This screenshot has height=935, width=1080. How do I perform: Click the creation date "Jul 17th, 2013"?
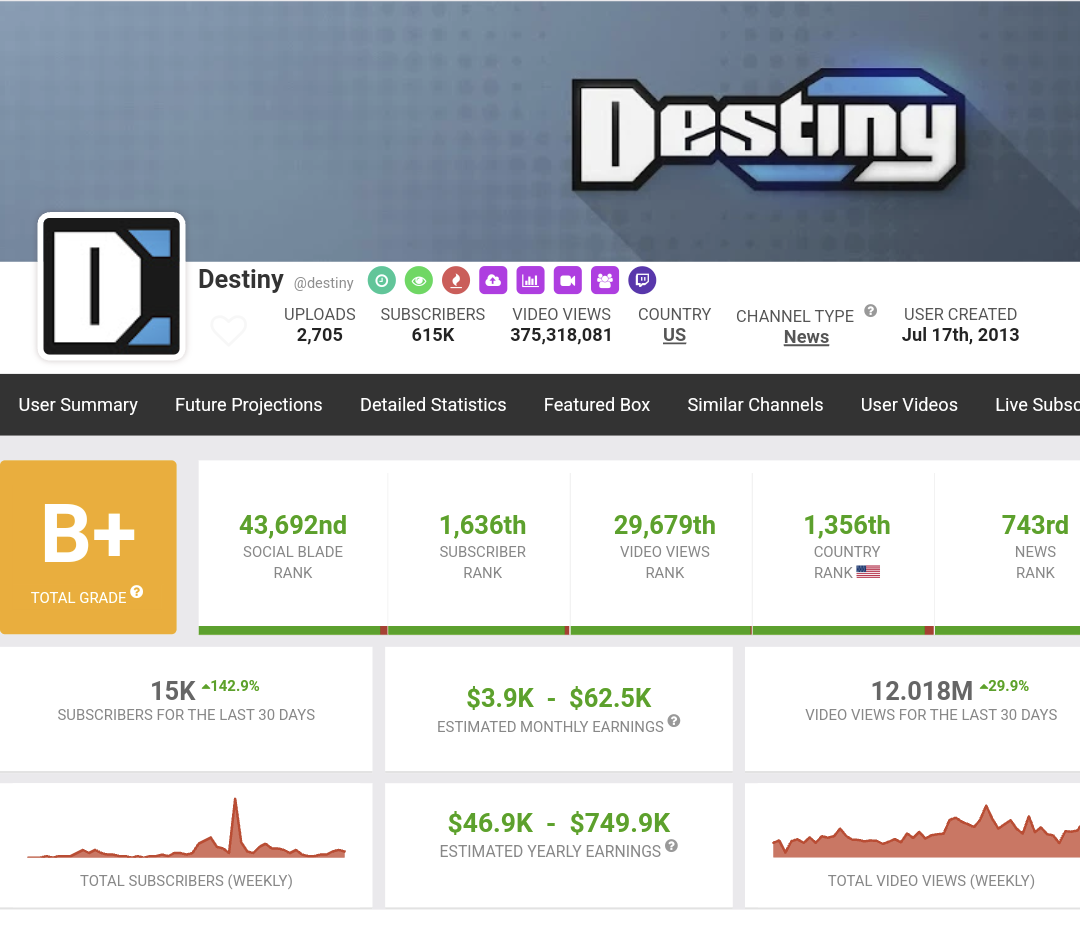(960, 335)
